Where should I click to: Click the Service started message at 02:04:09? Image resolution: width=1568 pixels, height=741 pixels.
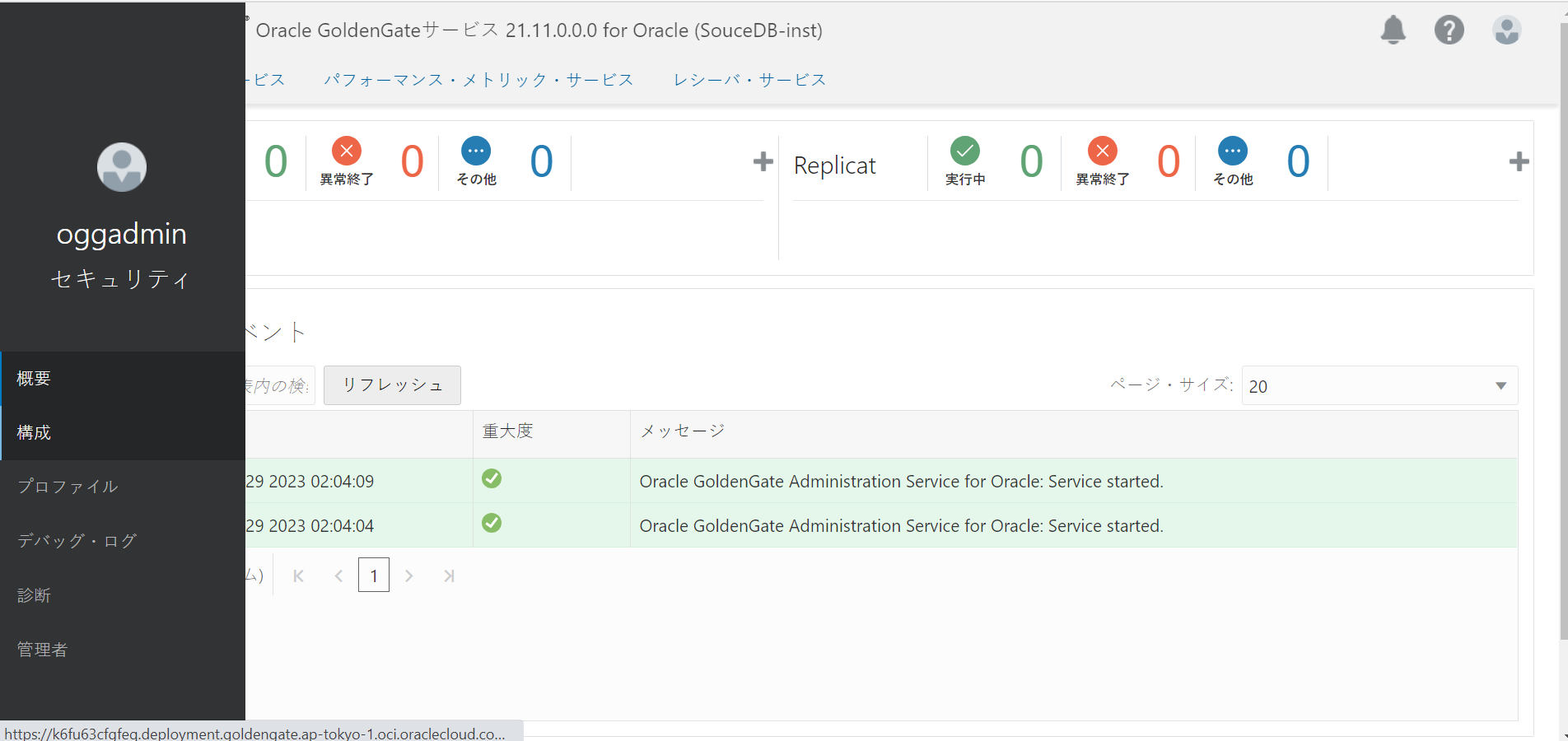tap(902, 482)
